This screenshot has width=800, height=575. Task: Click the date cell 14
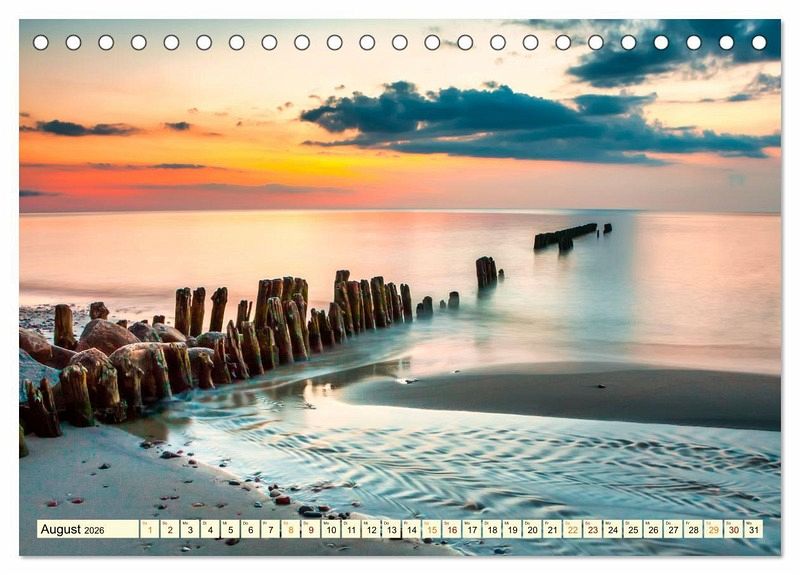coord(412,529)
